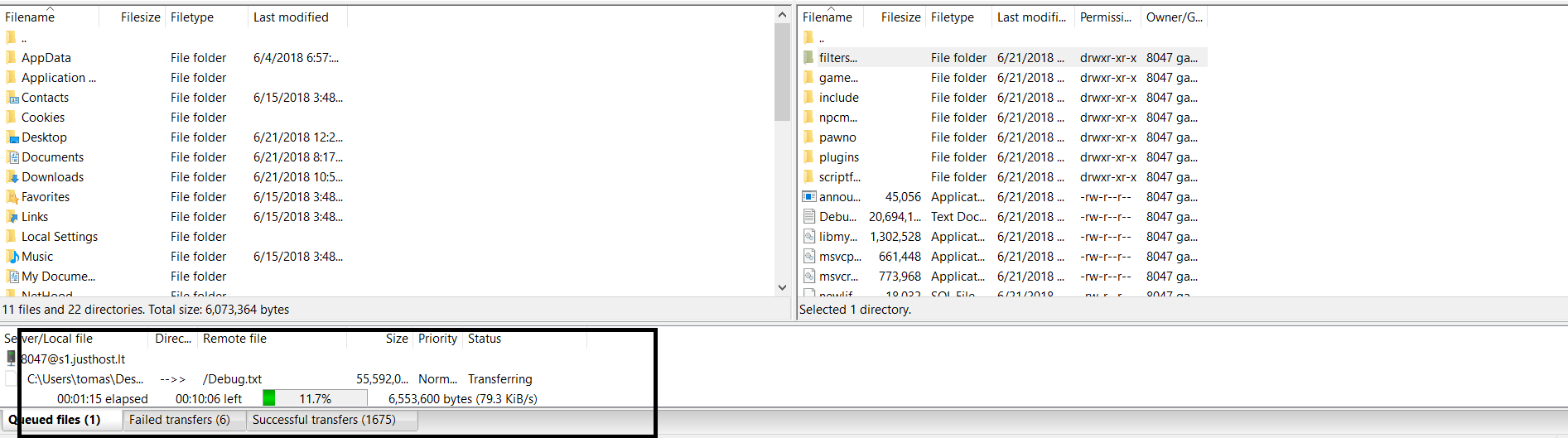
Task: Select the 8047@s1.justhost.lt server row
Action: coord(73,359)
